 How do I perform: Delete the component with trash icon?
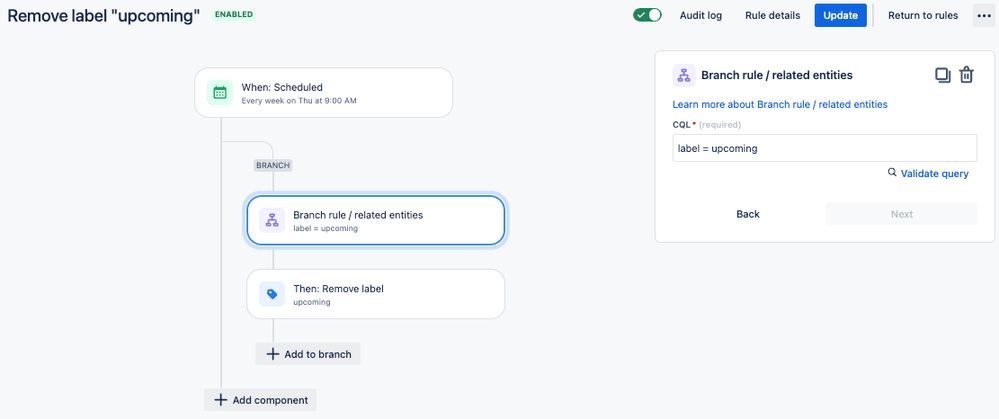pyautogui.click(x=967, y=75)
